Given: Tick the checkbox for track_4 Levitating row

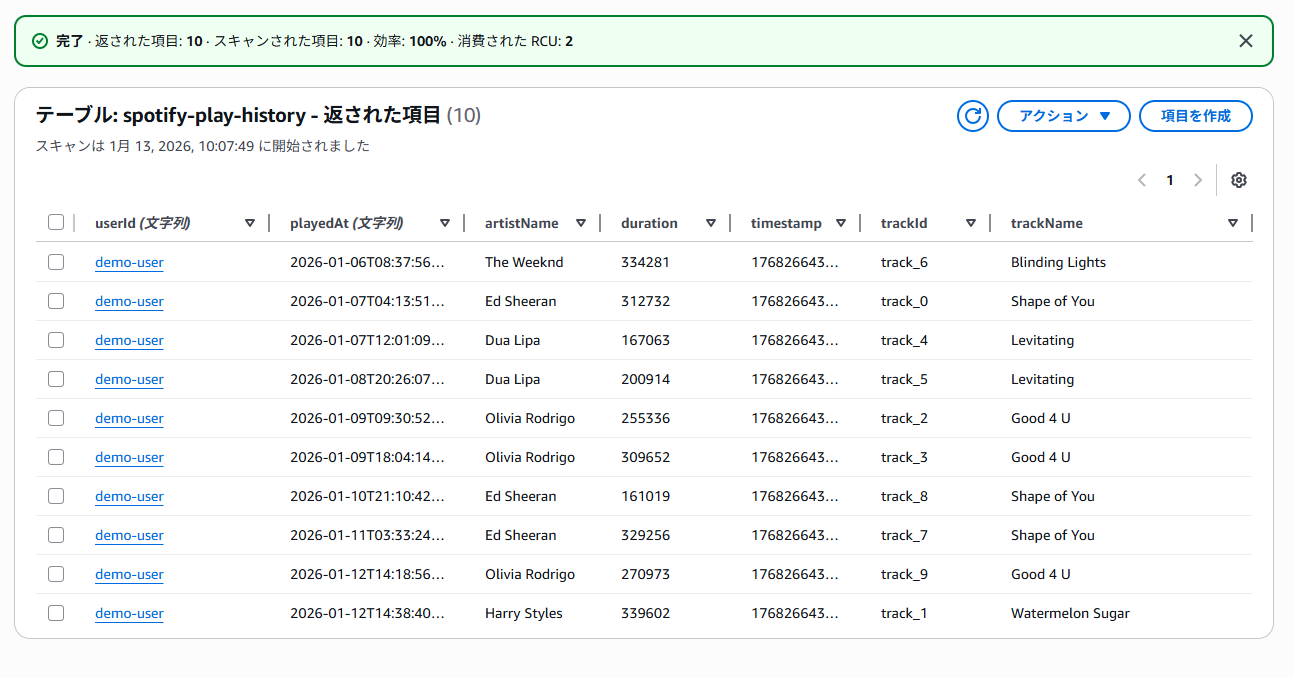Looking at the screenshot, I should tap(56, 340).
